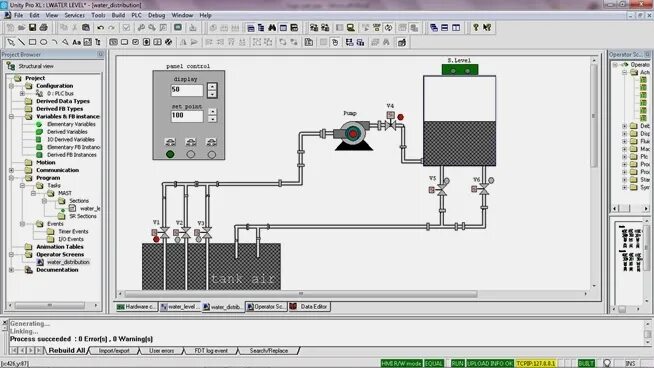Toggle the red indicator beside valve V1
Viewport: 654px width, 368px height.
point(156,239)
